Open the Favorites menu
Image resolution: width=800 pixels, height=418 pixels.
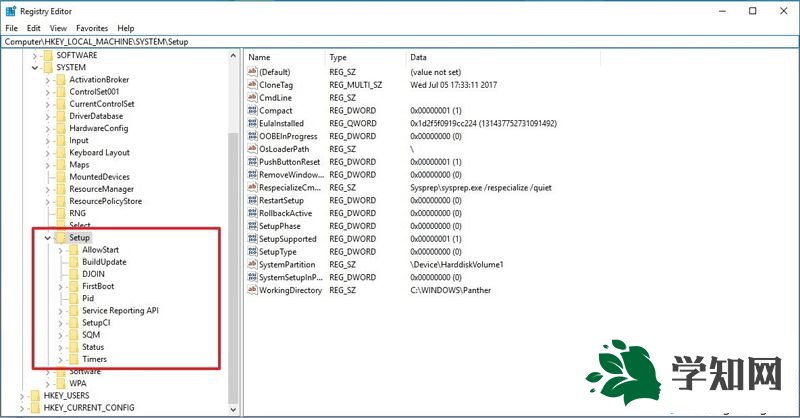pyautogui.click(x=92, y=28)
